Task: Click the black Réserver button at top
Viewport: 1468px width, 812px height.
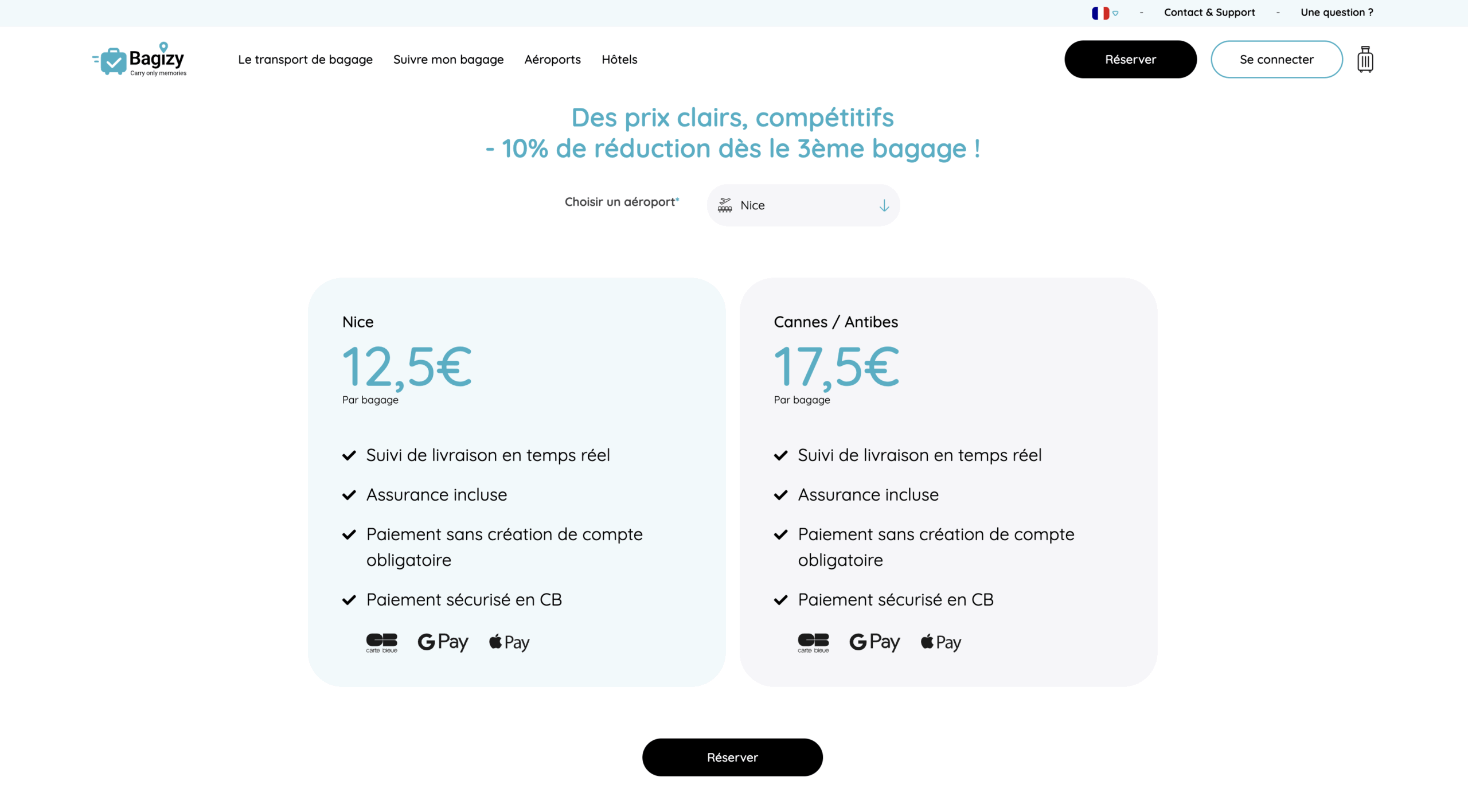Action: (x=1130, y=59)
